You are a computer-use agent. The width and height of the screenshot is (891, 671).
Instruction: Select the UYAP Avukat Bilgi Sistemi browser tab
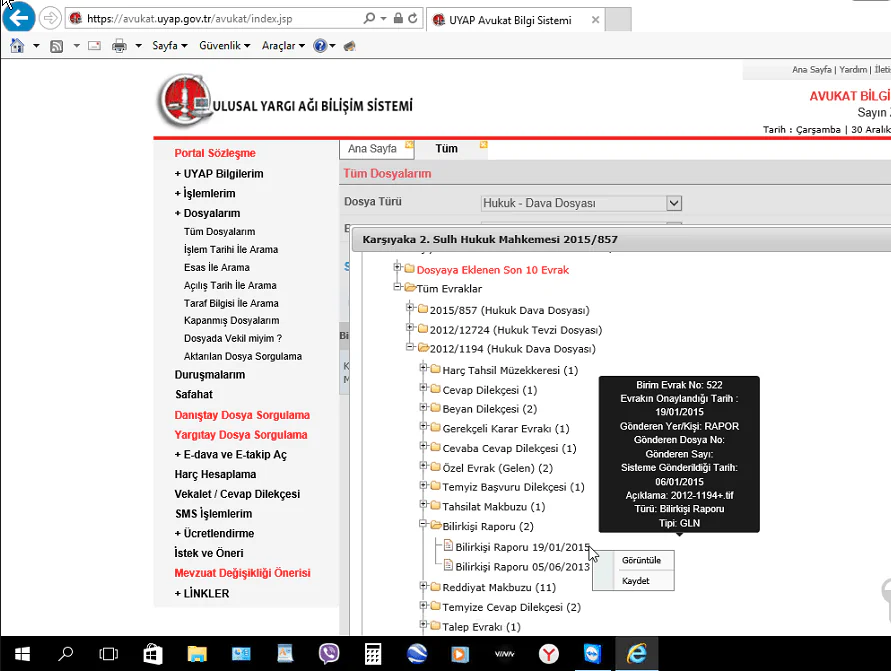[x=510, y=20]
